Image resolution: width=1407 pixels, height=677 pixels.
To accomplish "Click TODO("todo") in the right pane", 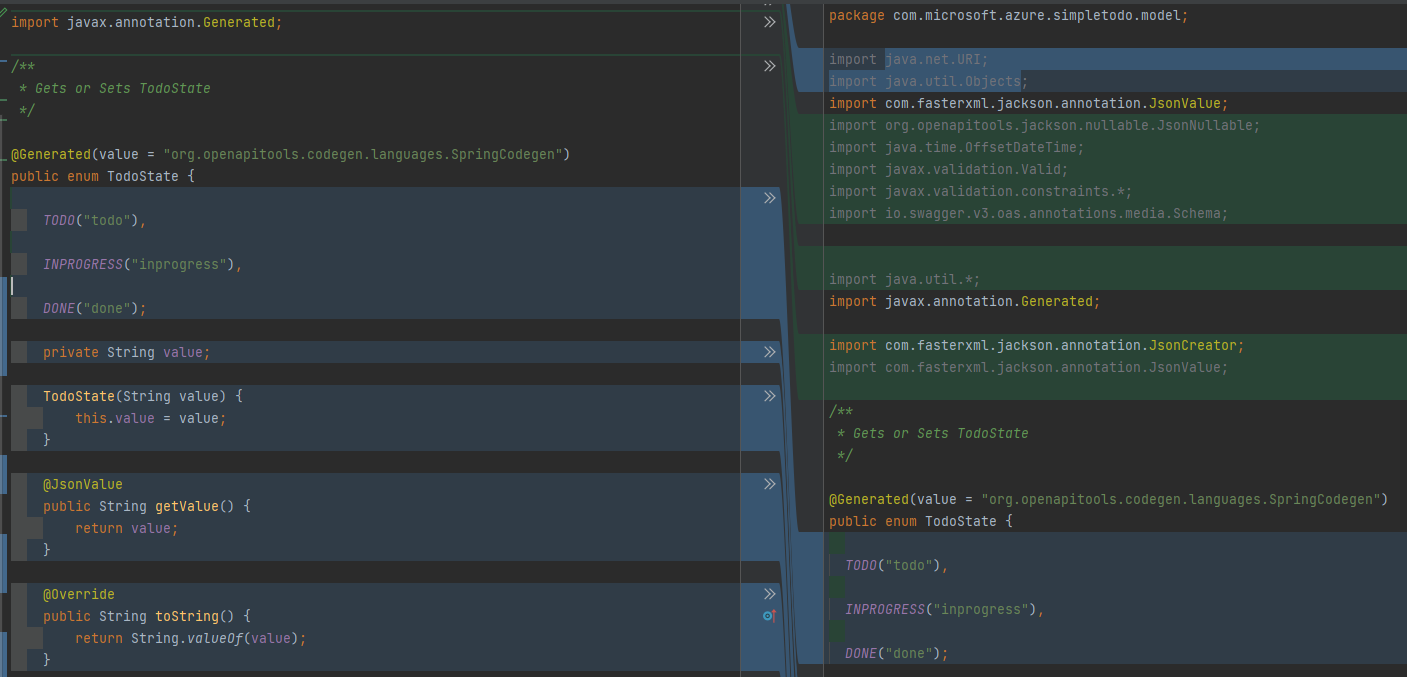I will [897, 565].
